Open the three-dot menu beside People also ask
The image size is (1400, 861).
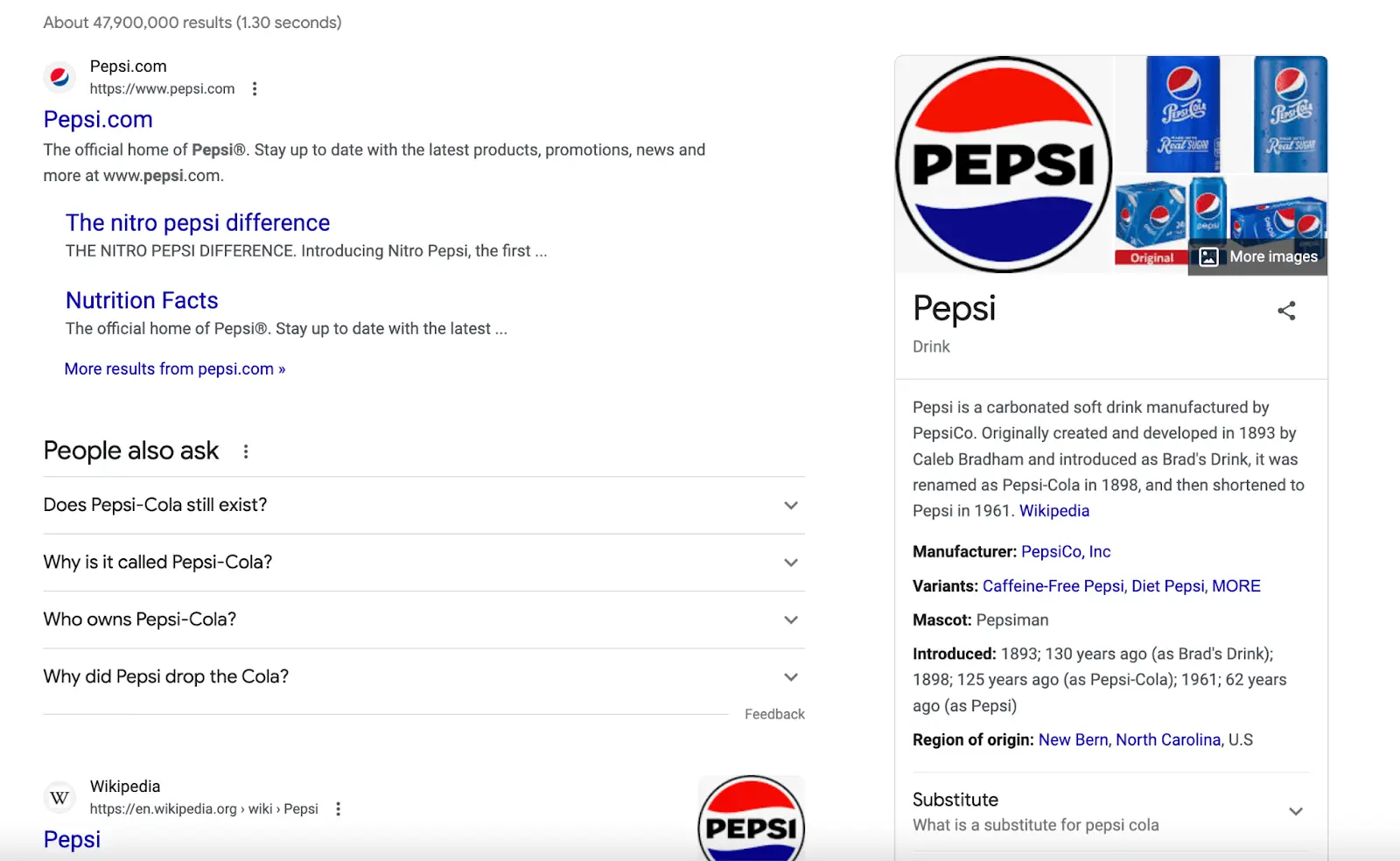[246, 451]
